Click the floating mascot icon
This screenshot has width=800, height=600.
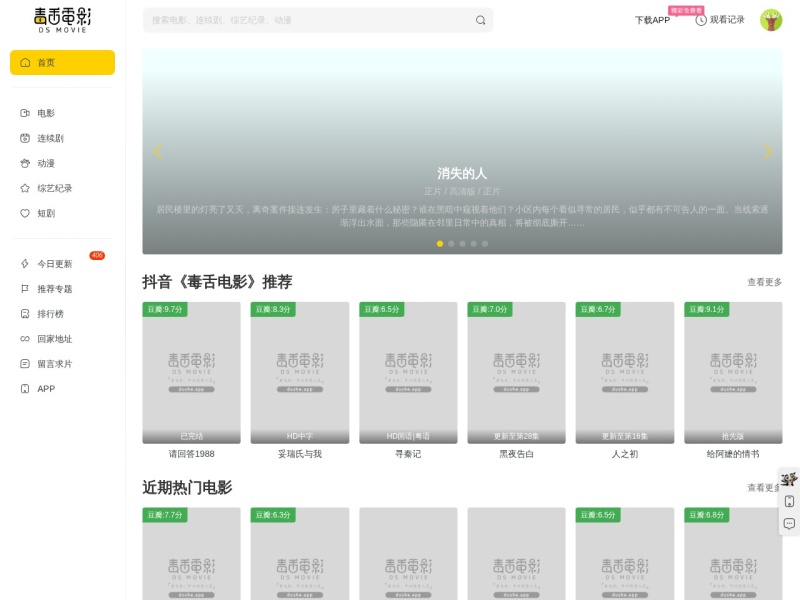coord(789,479)
